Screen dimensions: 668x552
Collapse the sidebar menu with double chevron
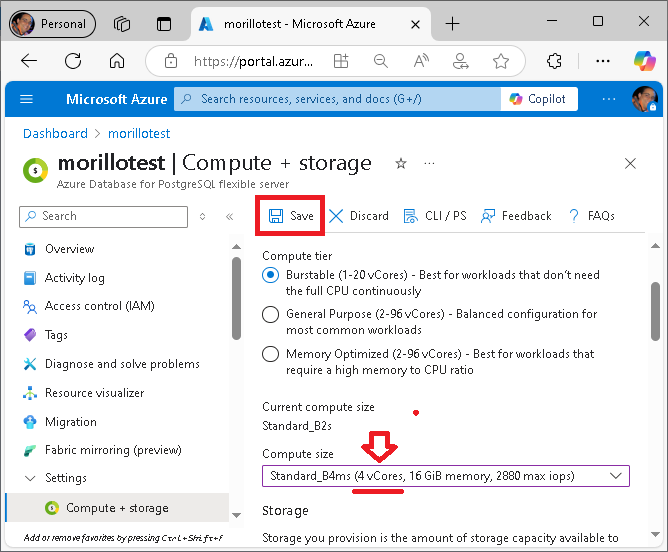pyautogui.click(x=230, y=217)
